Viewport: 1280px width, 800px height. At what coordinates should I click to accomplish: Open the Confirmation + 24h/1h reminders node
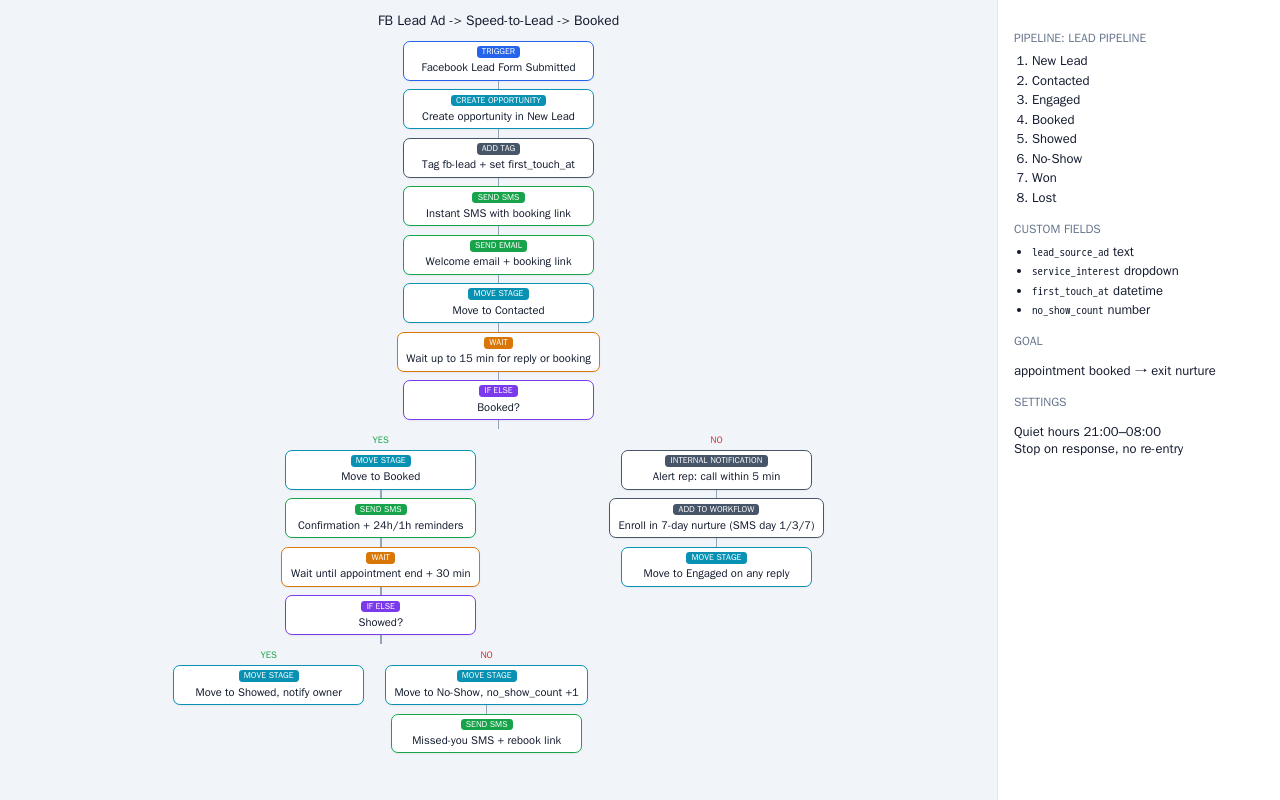380,518
